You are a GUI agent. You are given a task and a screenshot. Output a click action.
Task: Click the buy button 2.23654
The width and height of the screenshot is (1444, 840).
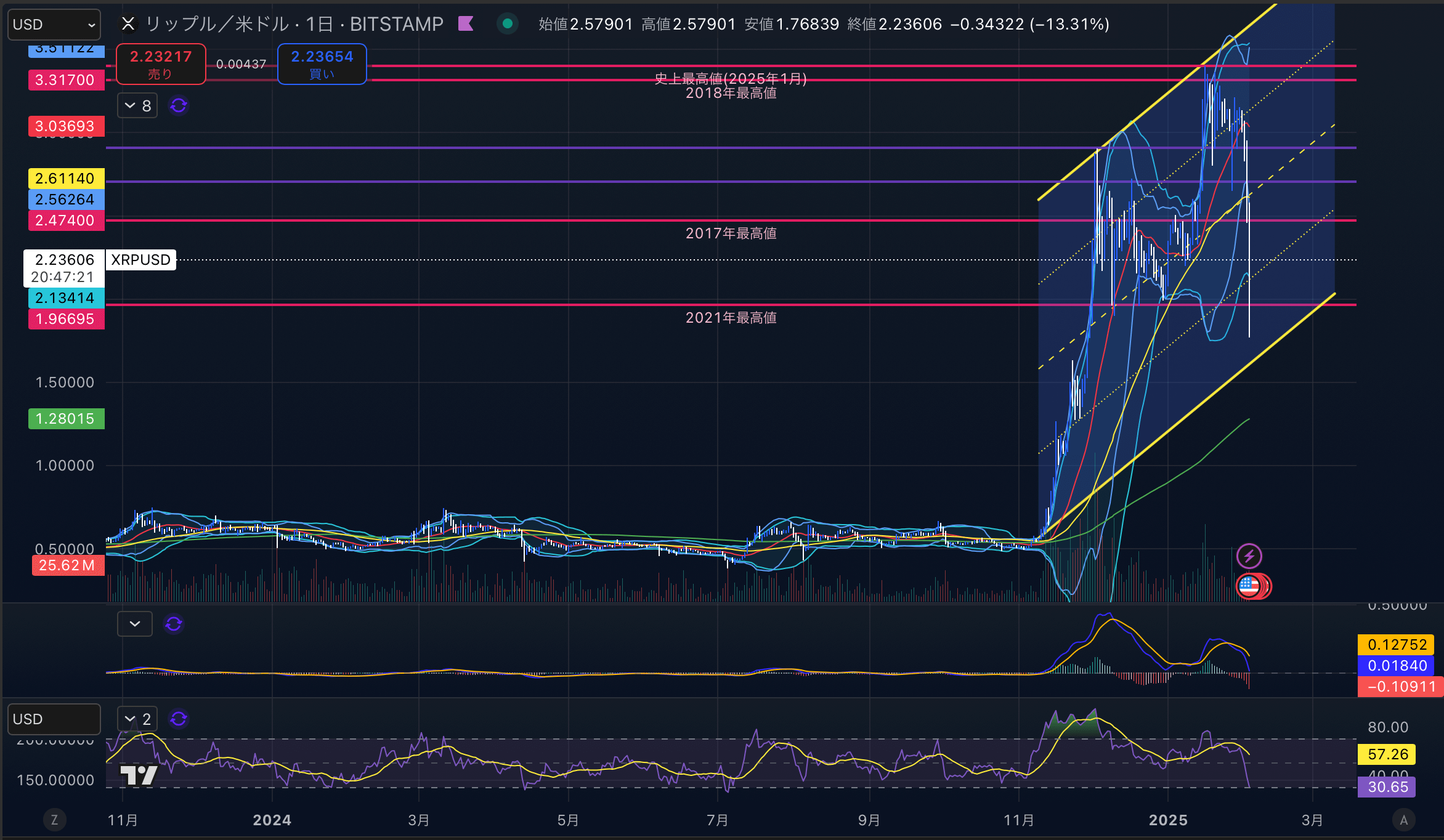322,64
